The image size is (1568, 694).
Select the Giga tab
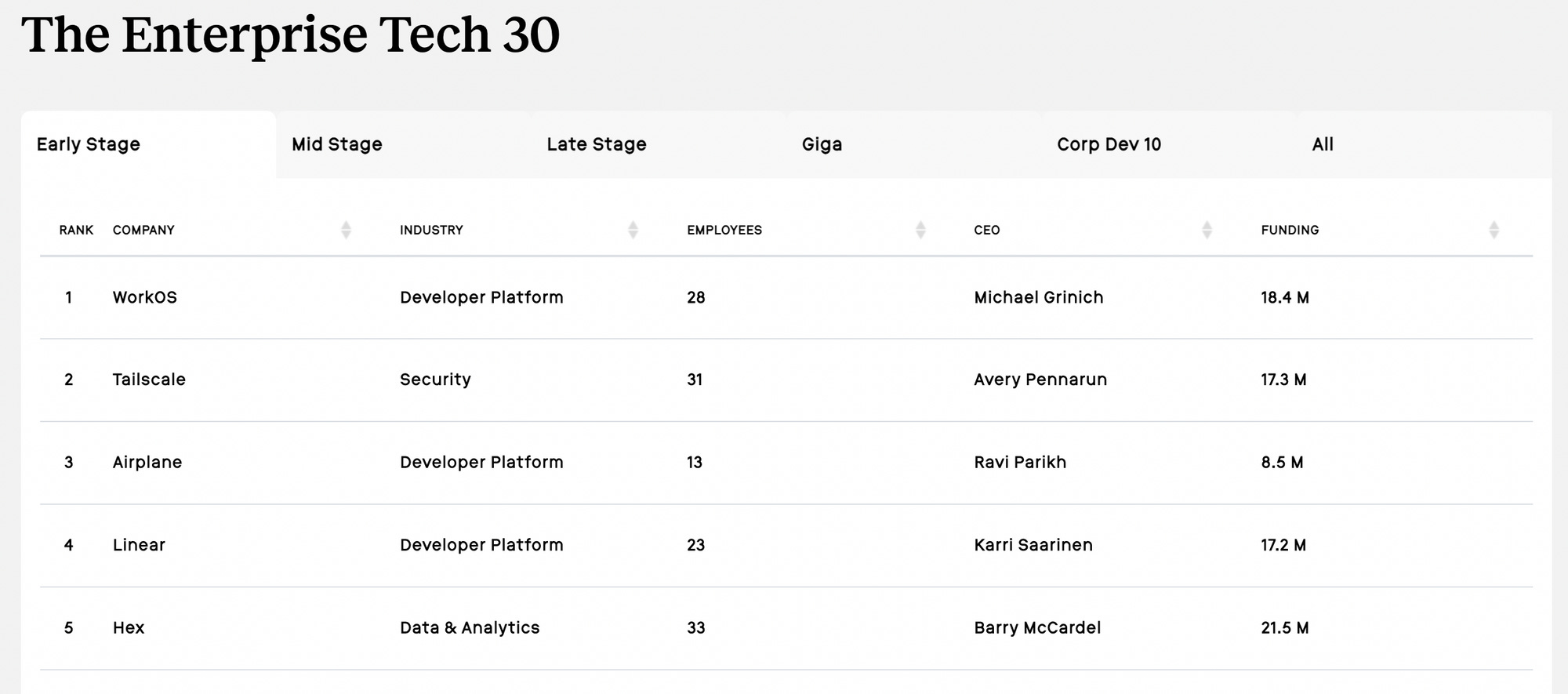(822, 144)
